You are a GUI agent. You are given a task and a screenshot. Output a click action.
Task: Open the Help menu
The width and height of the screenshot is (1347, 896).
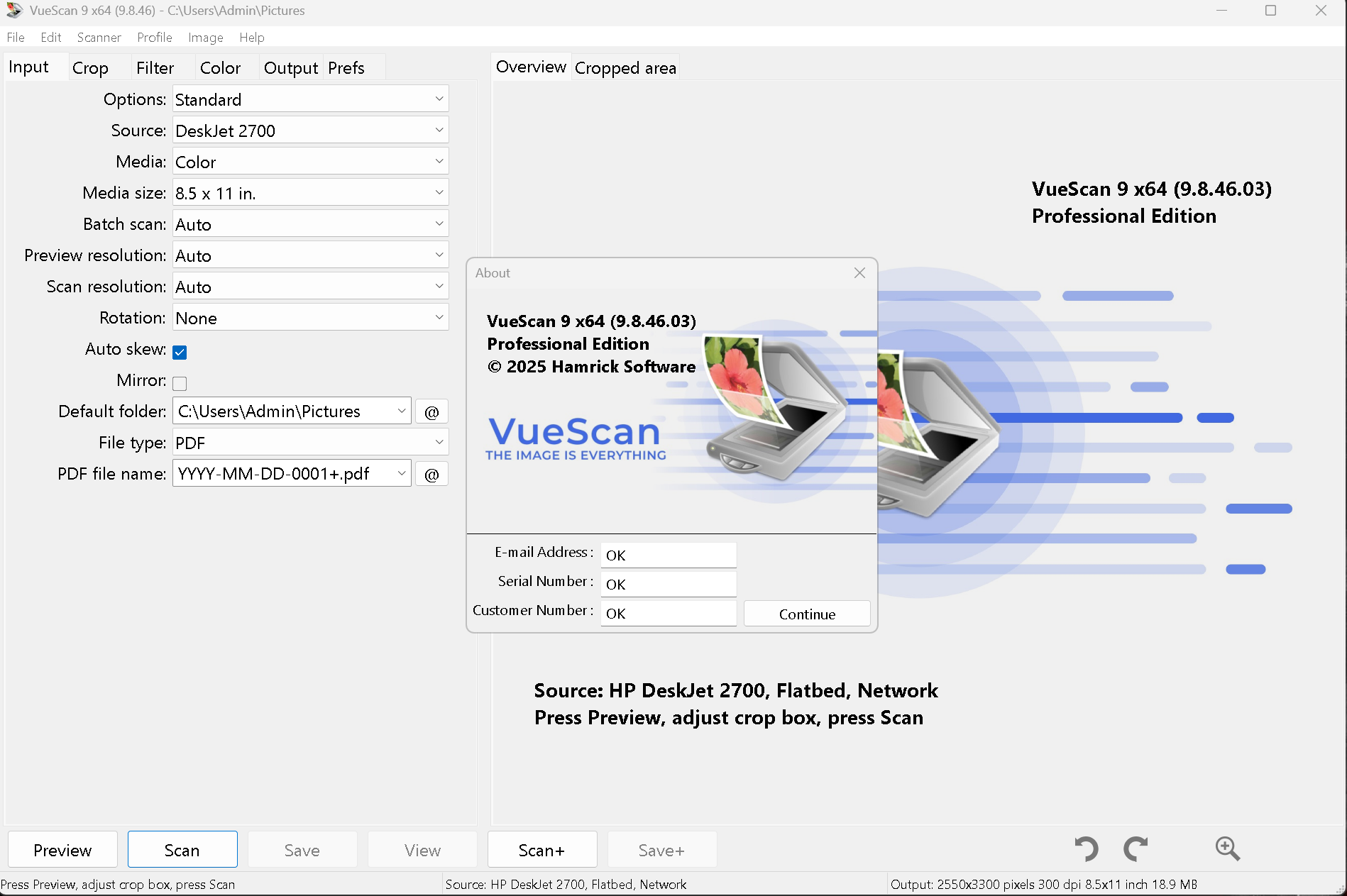251,38
